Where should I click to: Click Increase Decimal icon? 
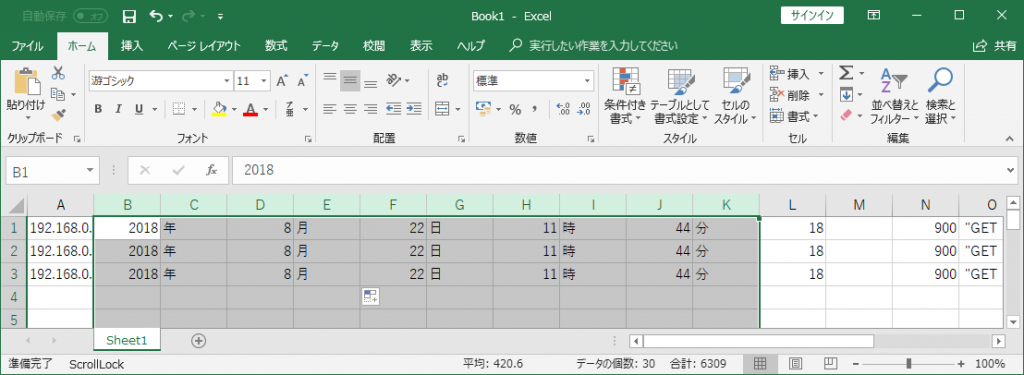coord(563,109)
